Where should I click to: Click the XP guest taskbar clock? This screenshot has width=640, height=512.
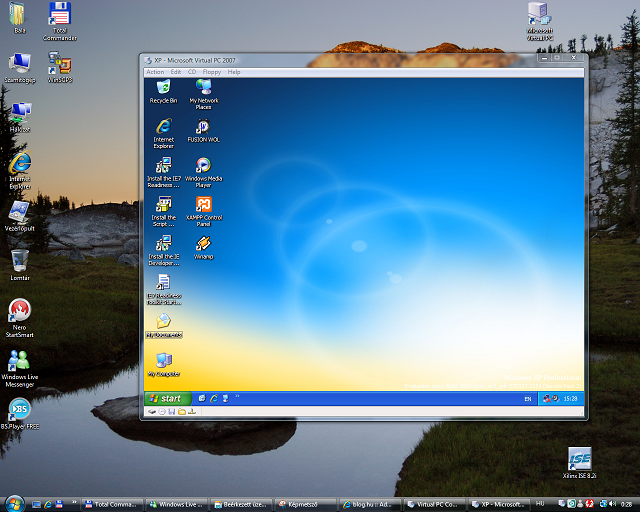coord(571,399)
